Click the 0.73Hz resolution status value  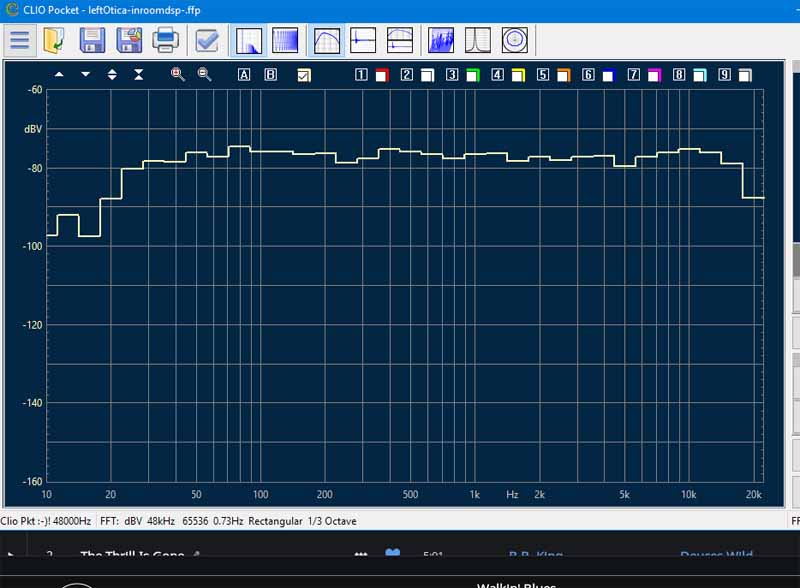228,521
